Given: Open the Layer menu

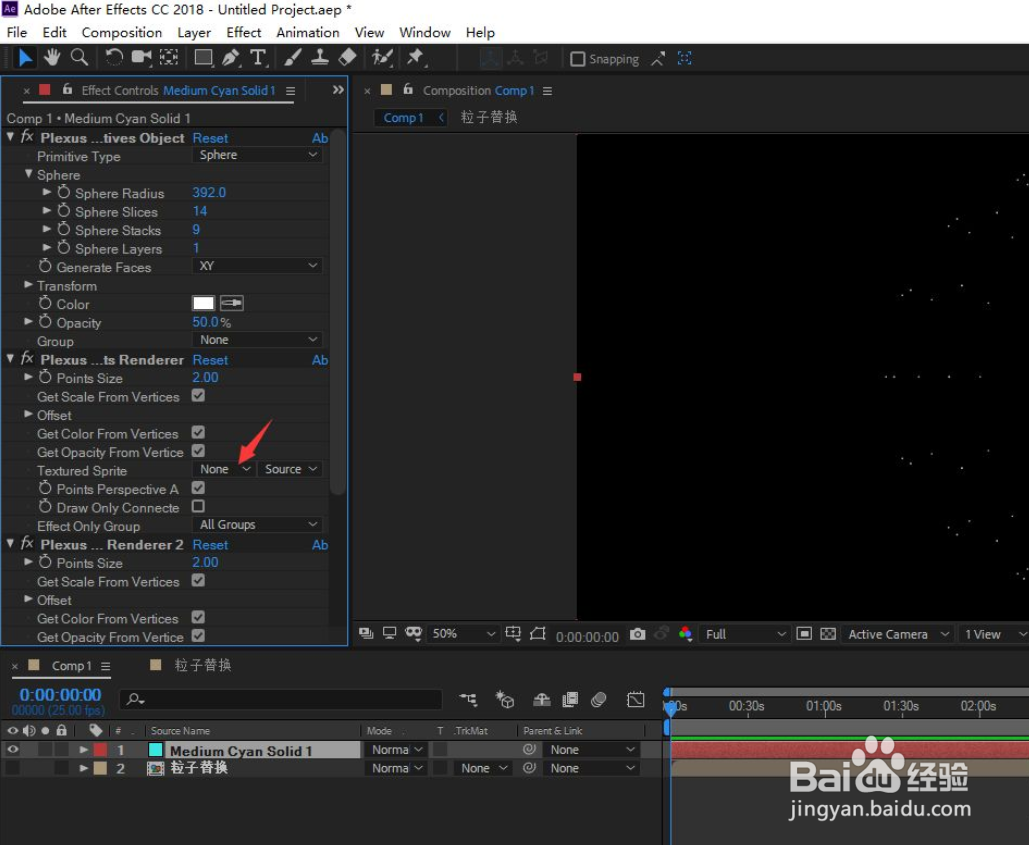Looking at the screenshot, I should (x=194, y=32).
